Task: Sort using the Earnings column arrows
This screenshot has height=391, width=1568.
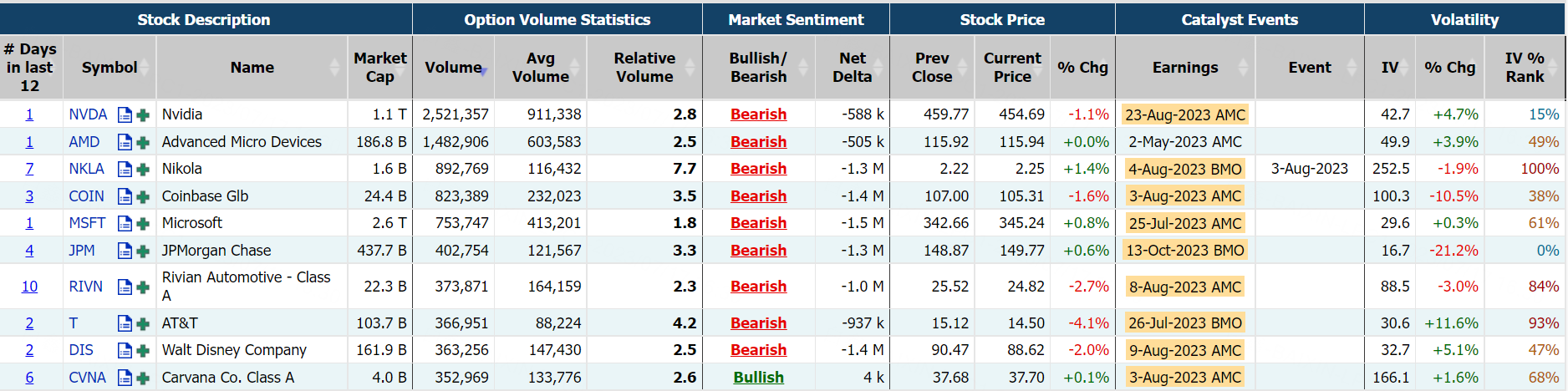Action: [x=1243, y=68]
